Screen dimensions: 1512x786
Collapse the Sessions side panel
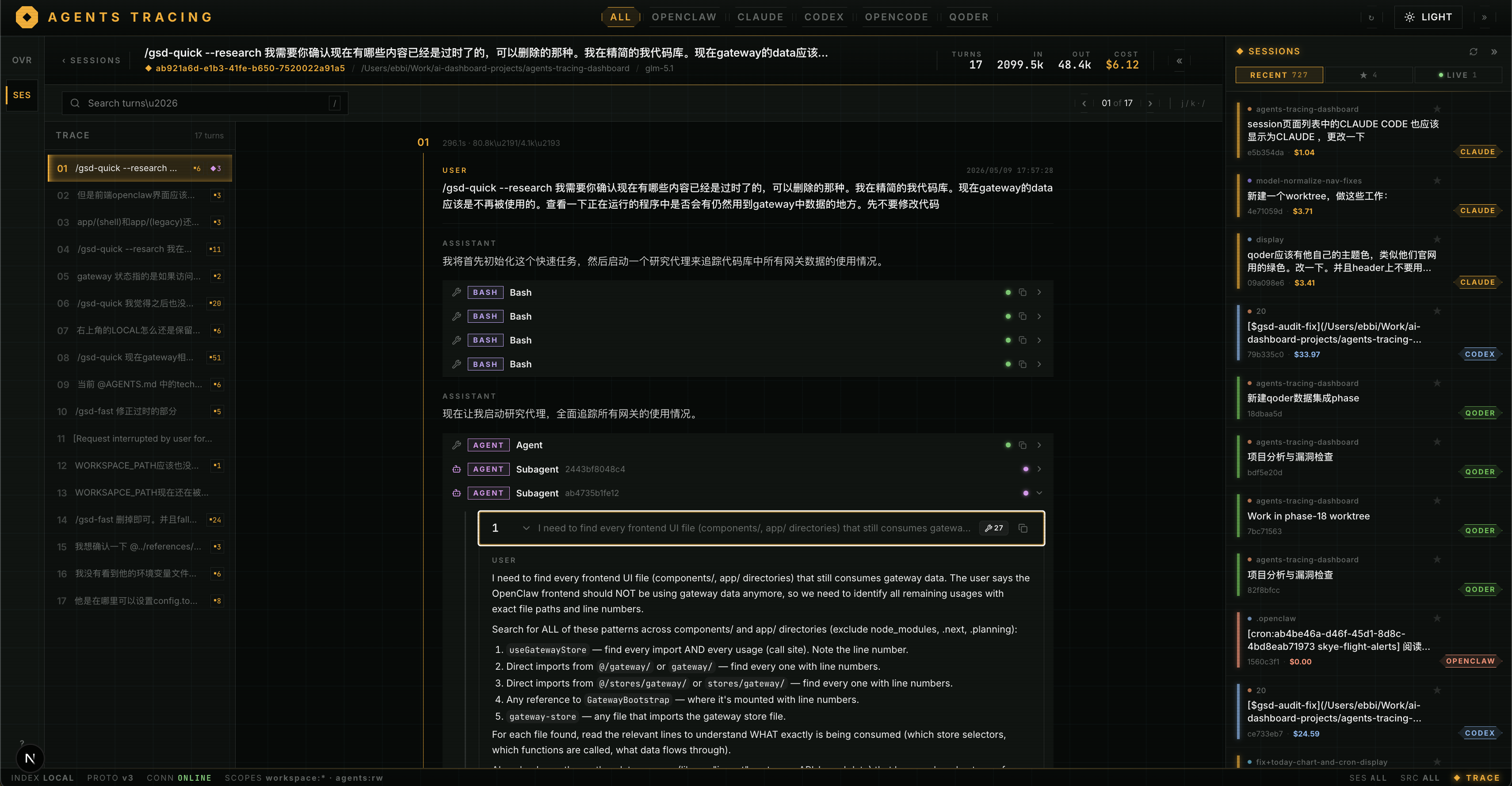point(1494,52)
